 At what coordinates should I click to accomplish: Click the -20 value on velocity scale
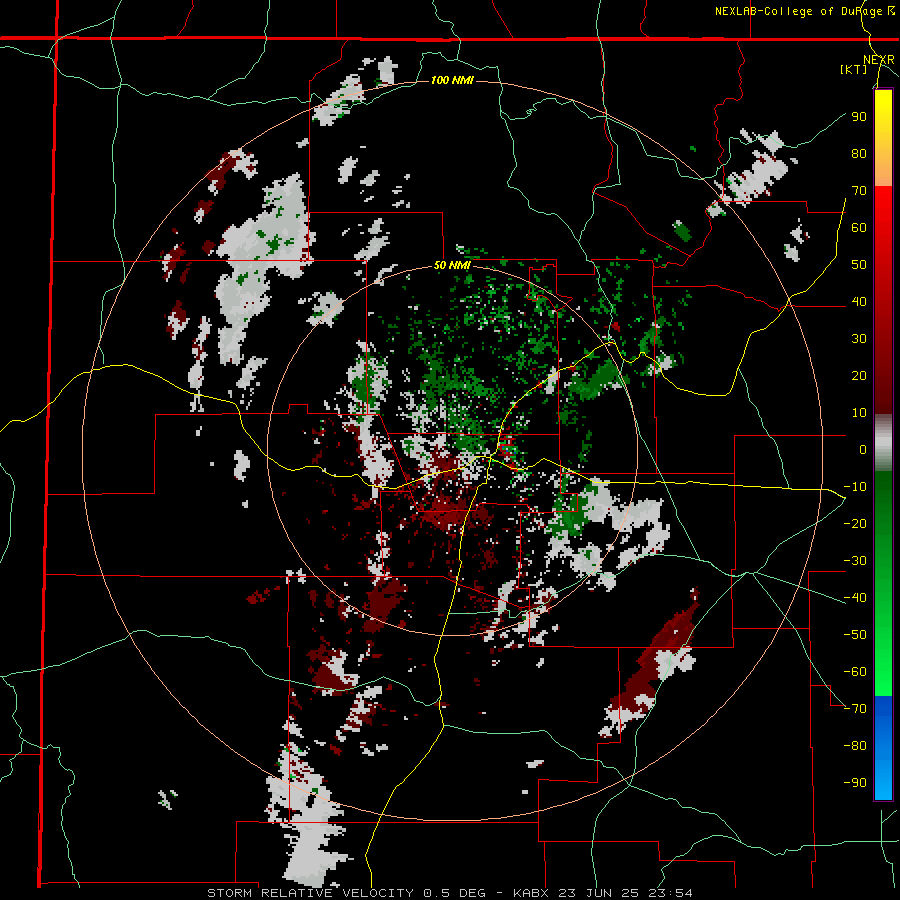tap(855, 523)
